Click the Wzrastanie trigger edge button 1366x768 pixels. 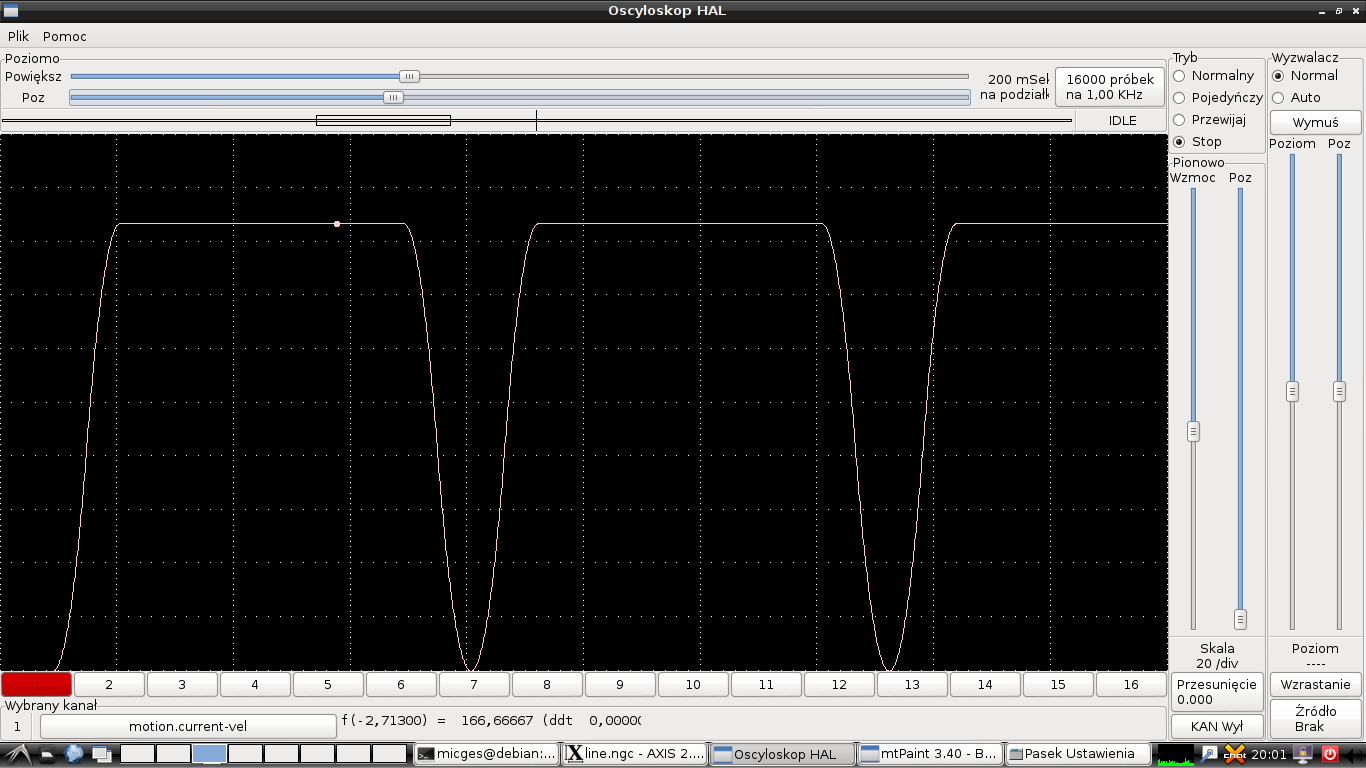click(1316, 685)
